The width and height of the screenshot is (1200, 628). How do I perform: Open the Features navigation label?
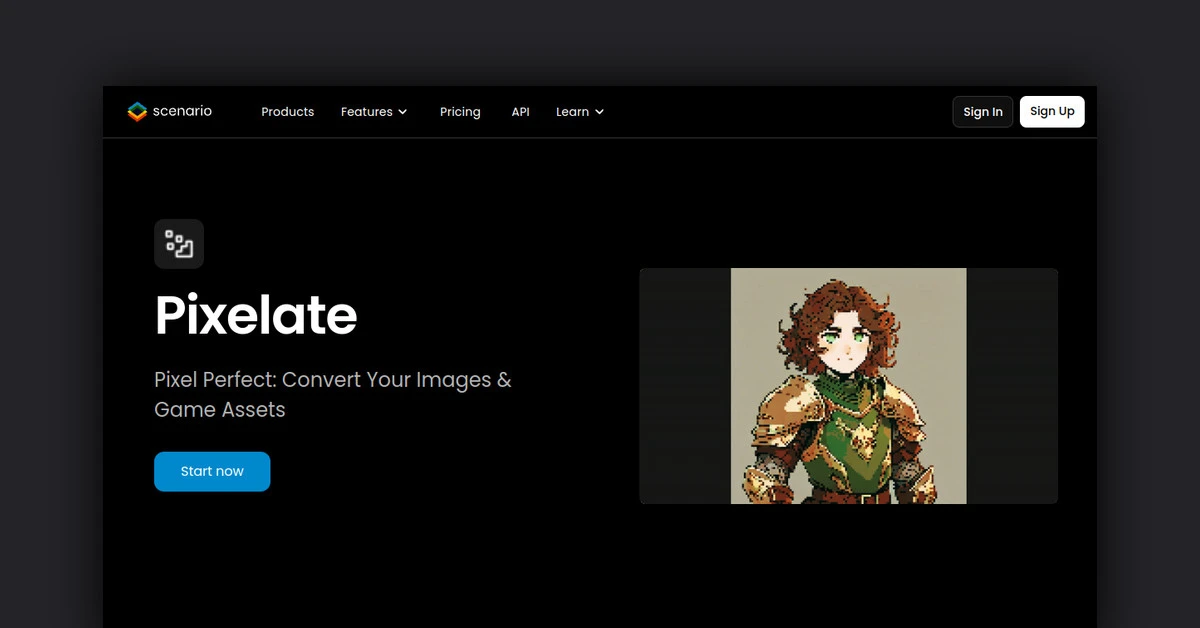(x=366, y=112)
